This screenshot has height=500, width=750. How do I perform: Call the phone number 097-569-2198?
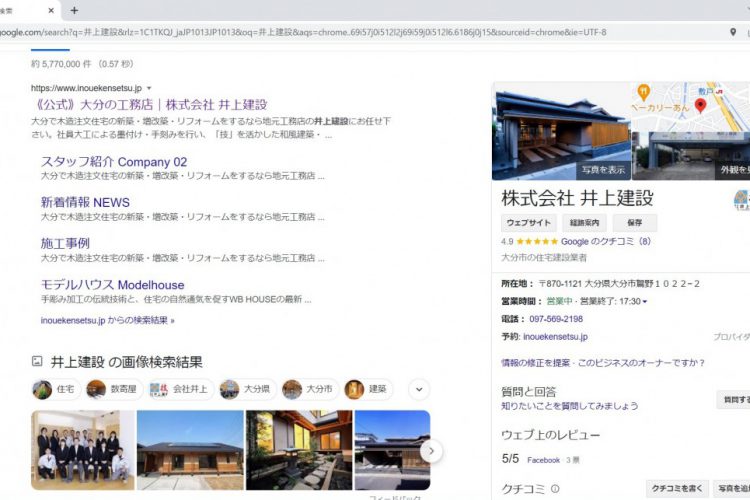click(x=556, y=319)
